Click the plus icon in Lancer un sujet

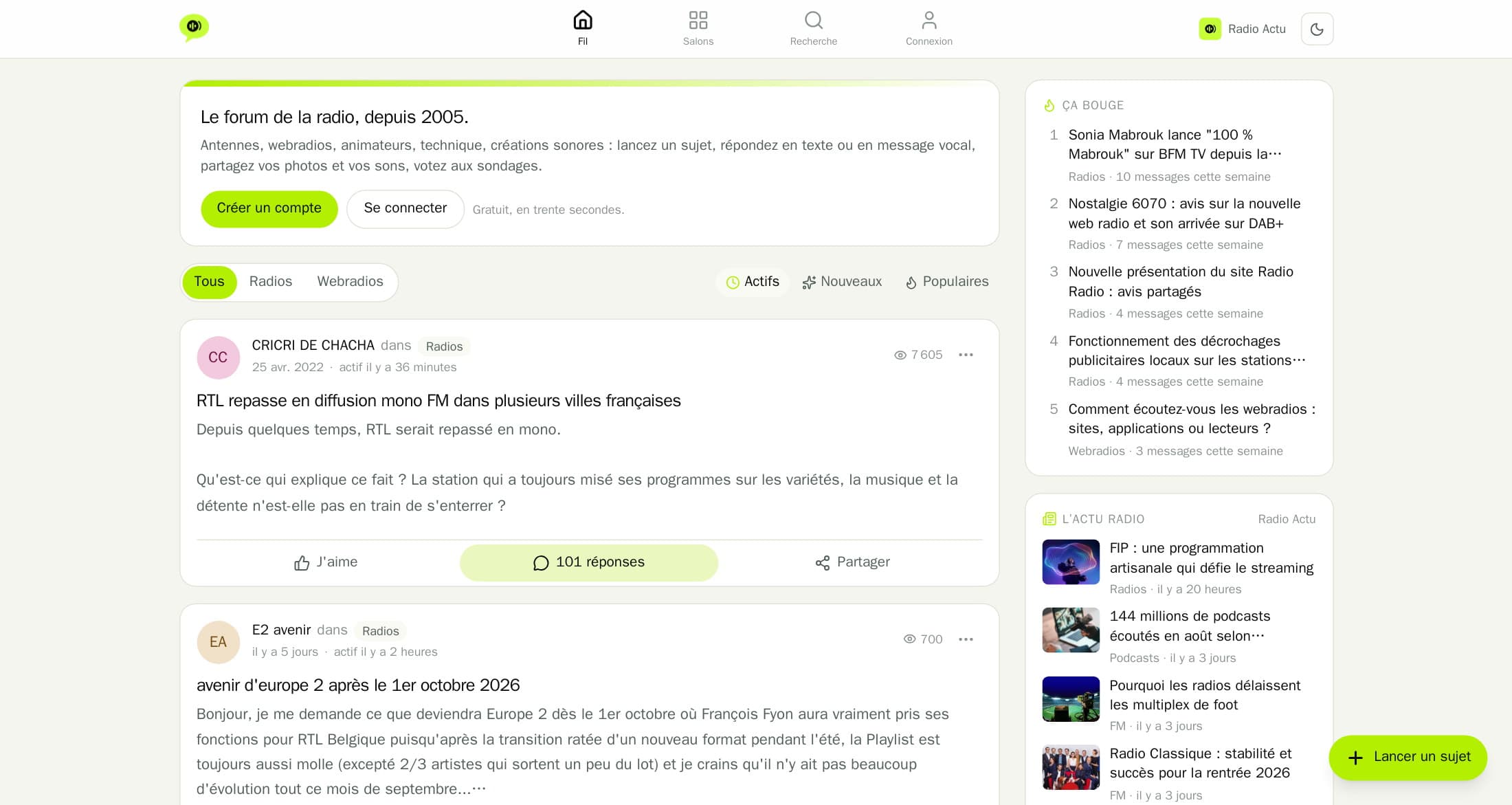click(x=1355, y=758)
